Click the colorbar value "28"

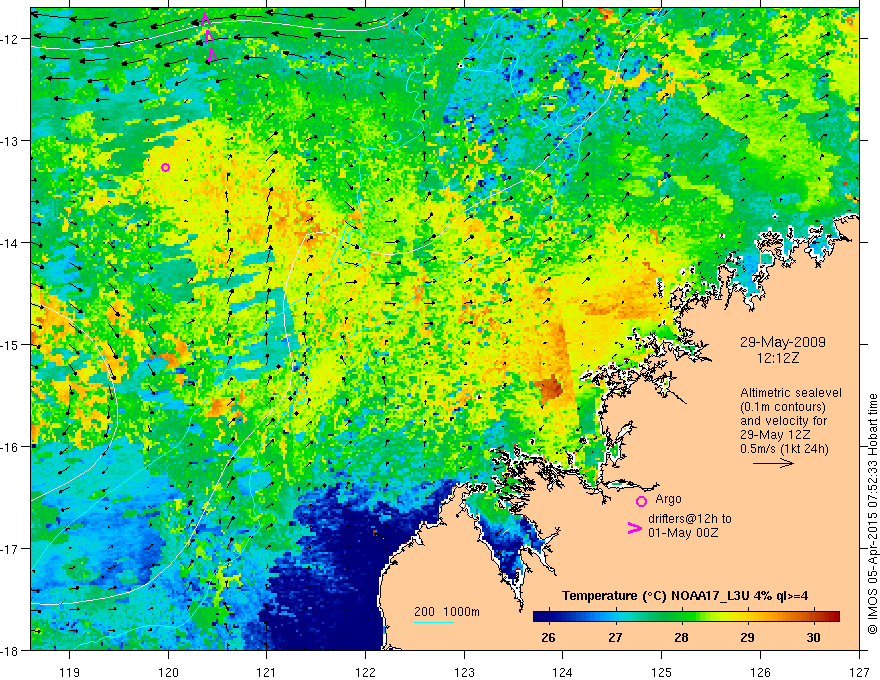click(x=681, y=637)
